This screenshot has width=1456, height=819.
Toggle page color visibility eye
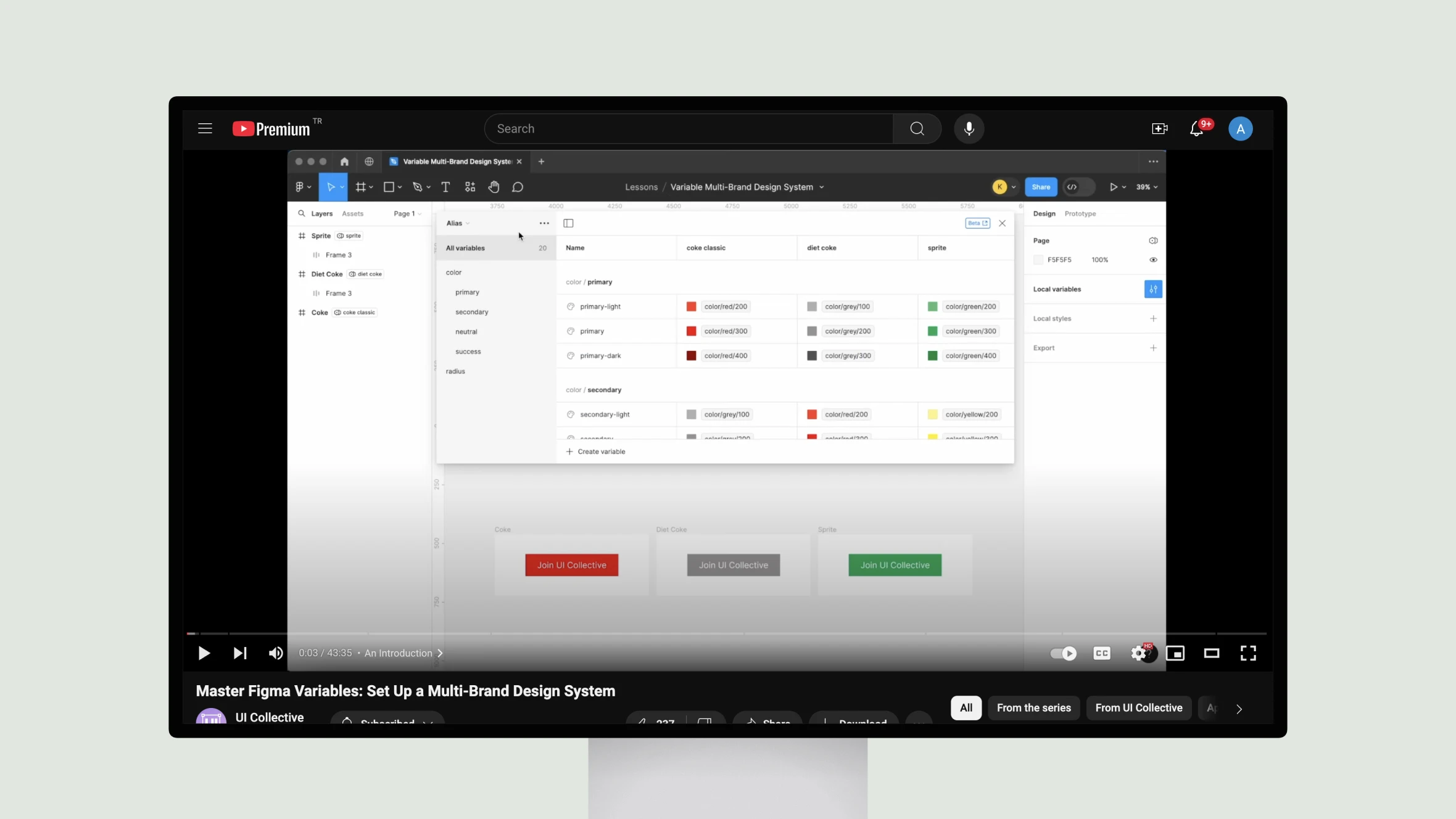click(1153, 260)
